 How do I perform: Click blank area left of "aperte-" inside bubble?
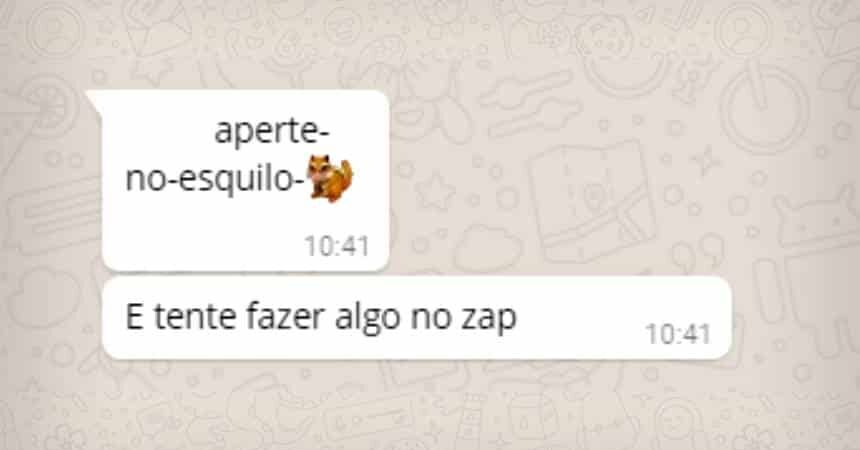pos(159,132)
